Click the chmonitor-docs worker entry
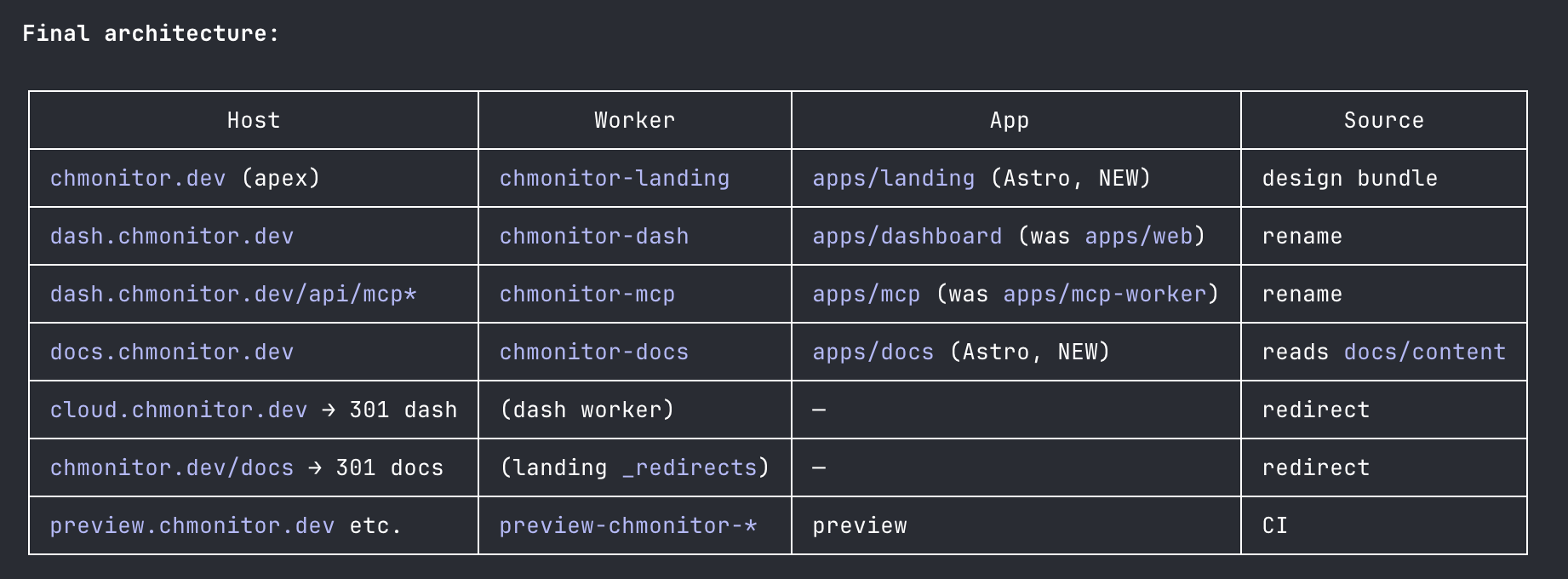 coord(594,352)
